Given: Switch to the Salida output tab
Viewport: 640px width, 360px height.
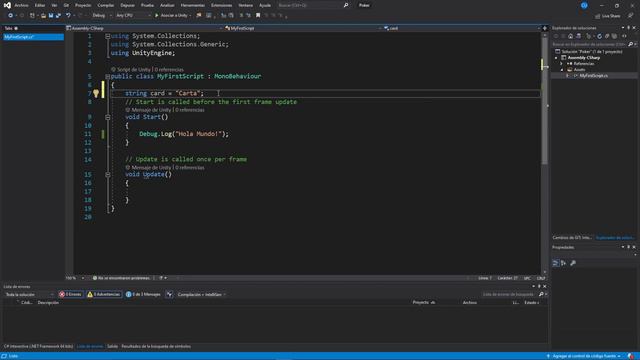Looking at the screenshot, I should (112, 347).
